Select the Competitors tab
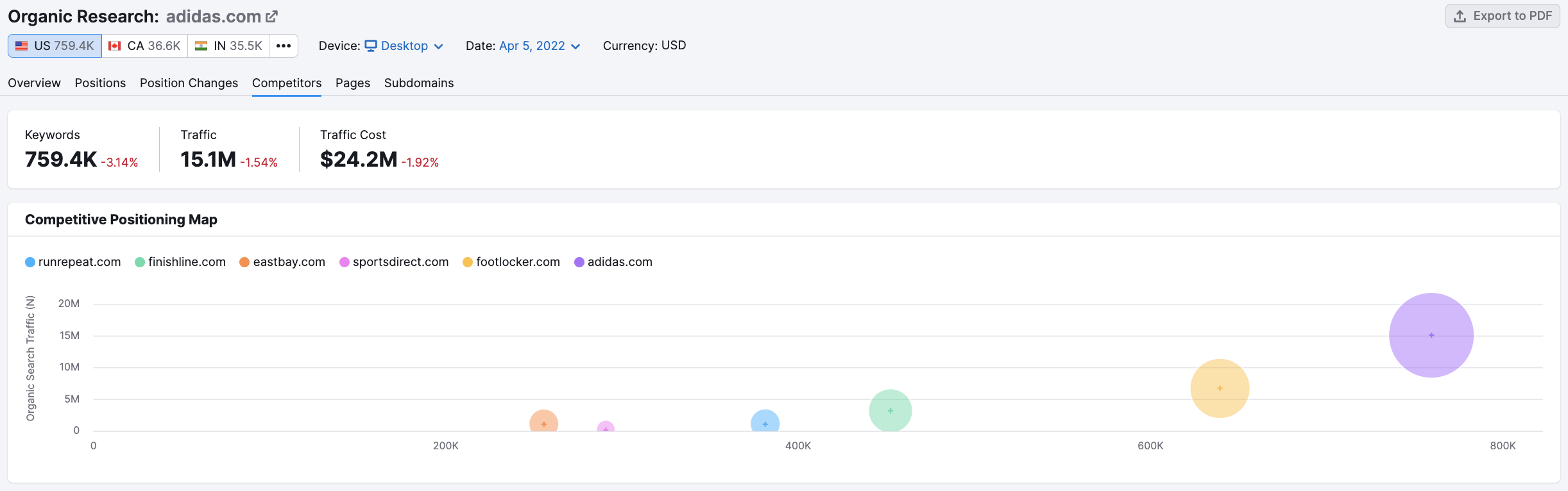This screenshot has height=491, width=1568. pyautogui.click(x=287, y=83)
